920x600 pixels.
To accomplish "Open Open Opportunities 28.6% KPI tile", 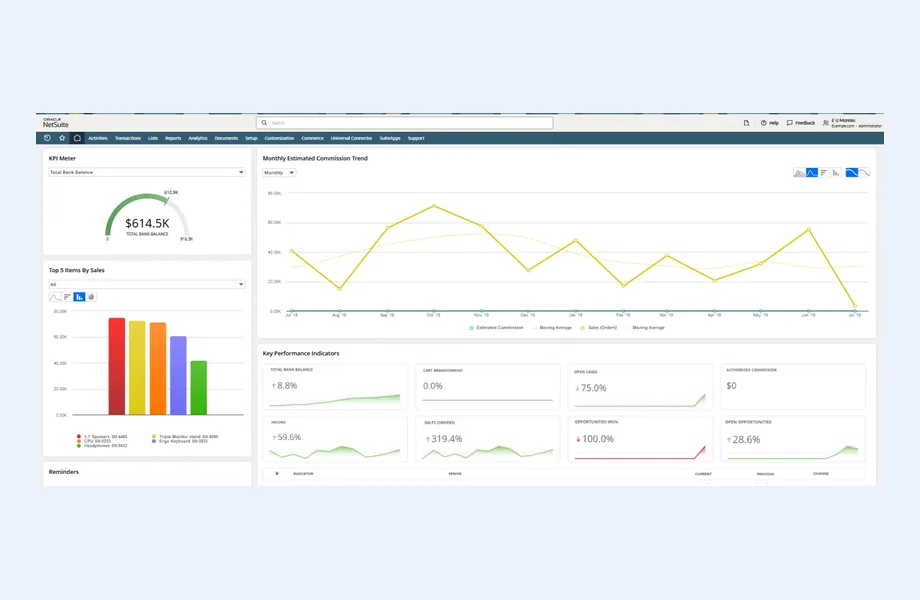I will click(793, 439).
